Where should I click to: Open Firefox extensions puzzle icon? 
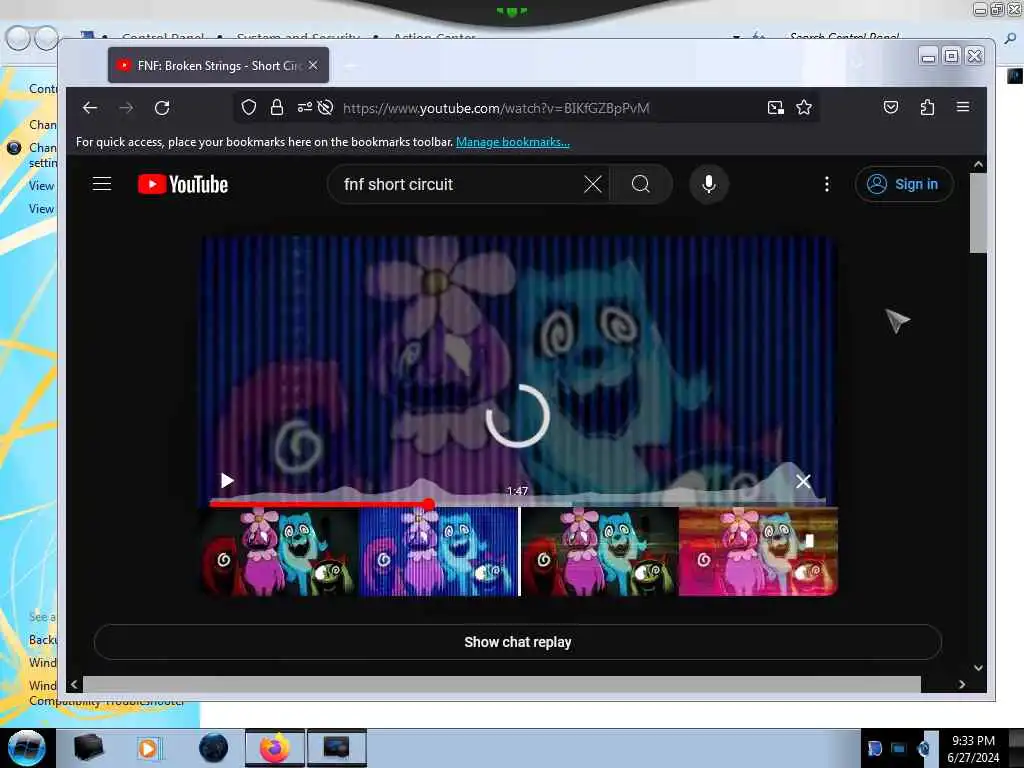(x=927, y=107)
